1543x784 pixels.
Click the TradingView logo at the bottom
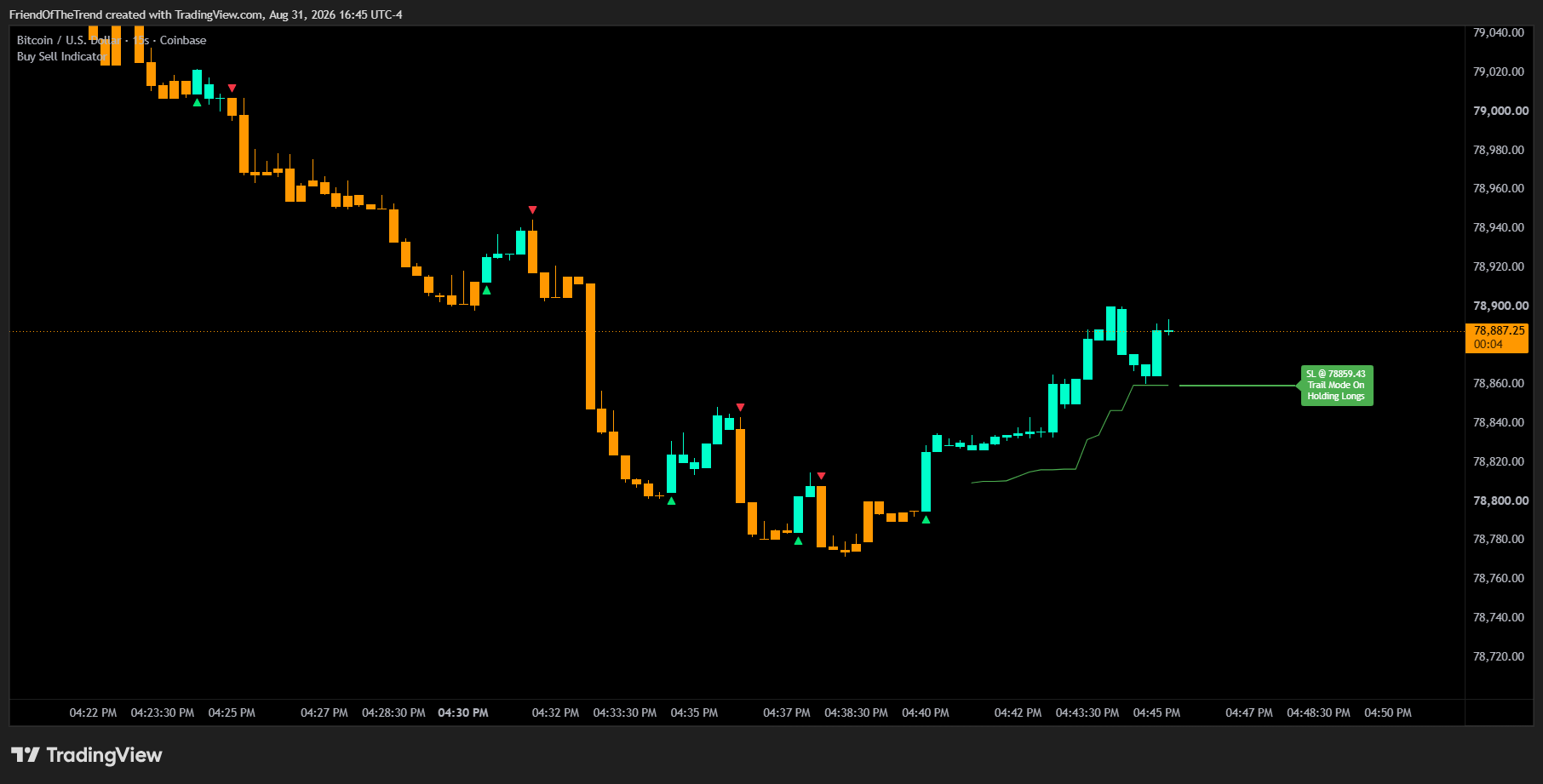coord(86,755)
